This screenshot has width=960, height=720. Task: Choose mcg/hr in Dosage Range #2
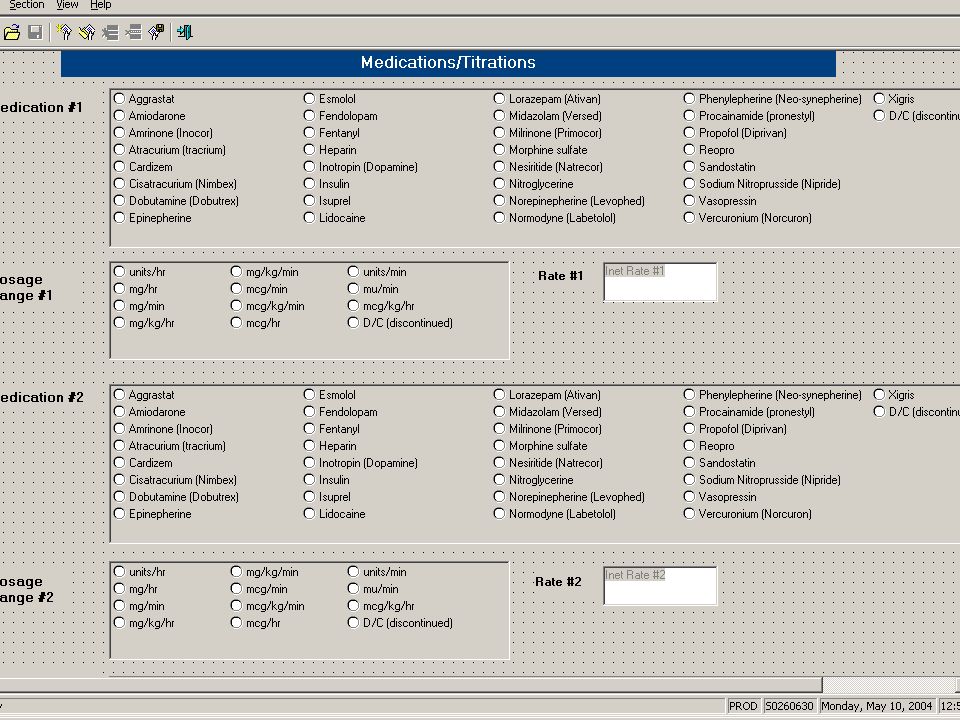(236, 623)
